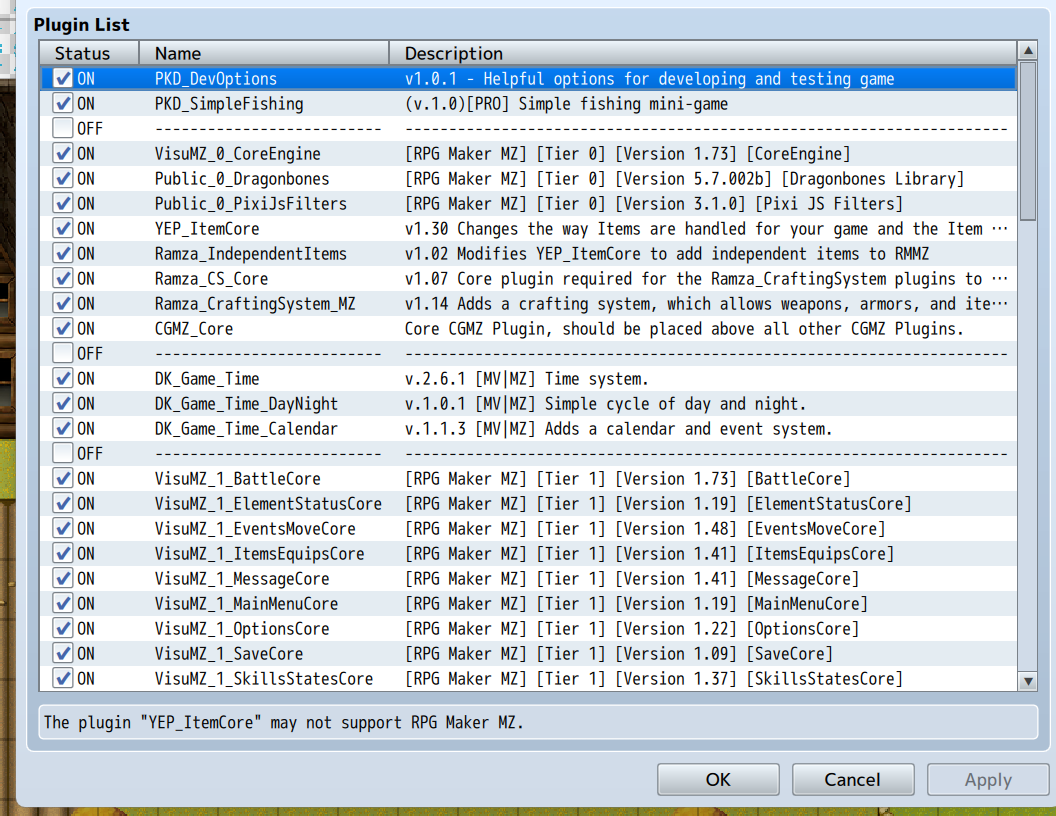1056x816 pixels.
Task: Select the VisuMZ_1_SaveCore plugin name
Action: [x=229, y=654]
